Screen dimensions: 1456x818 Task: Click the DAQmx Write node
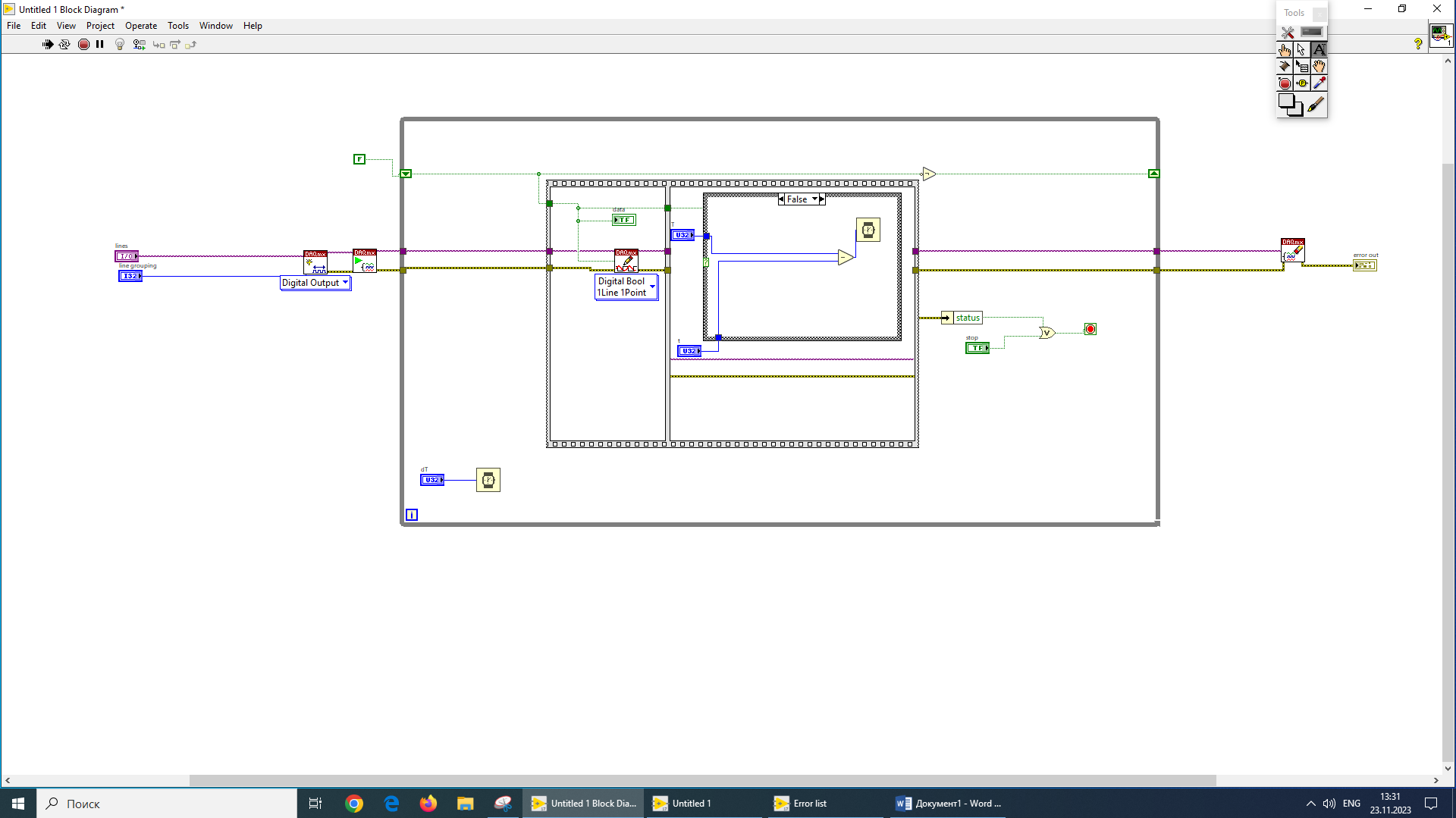[626, 261]
